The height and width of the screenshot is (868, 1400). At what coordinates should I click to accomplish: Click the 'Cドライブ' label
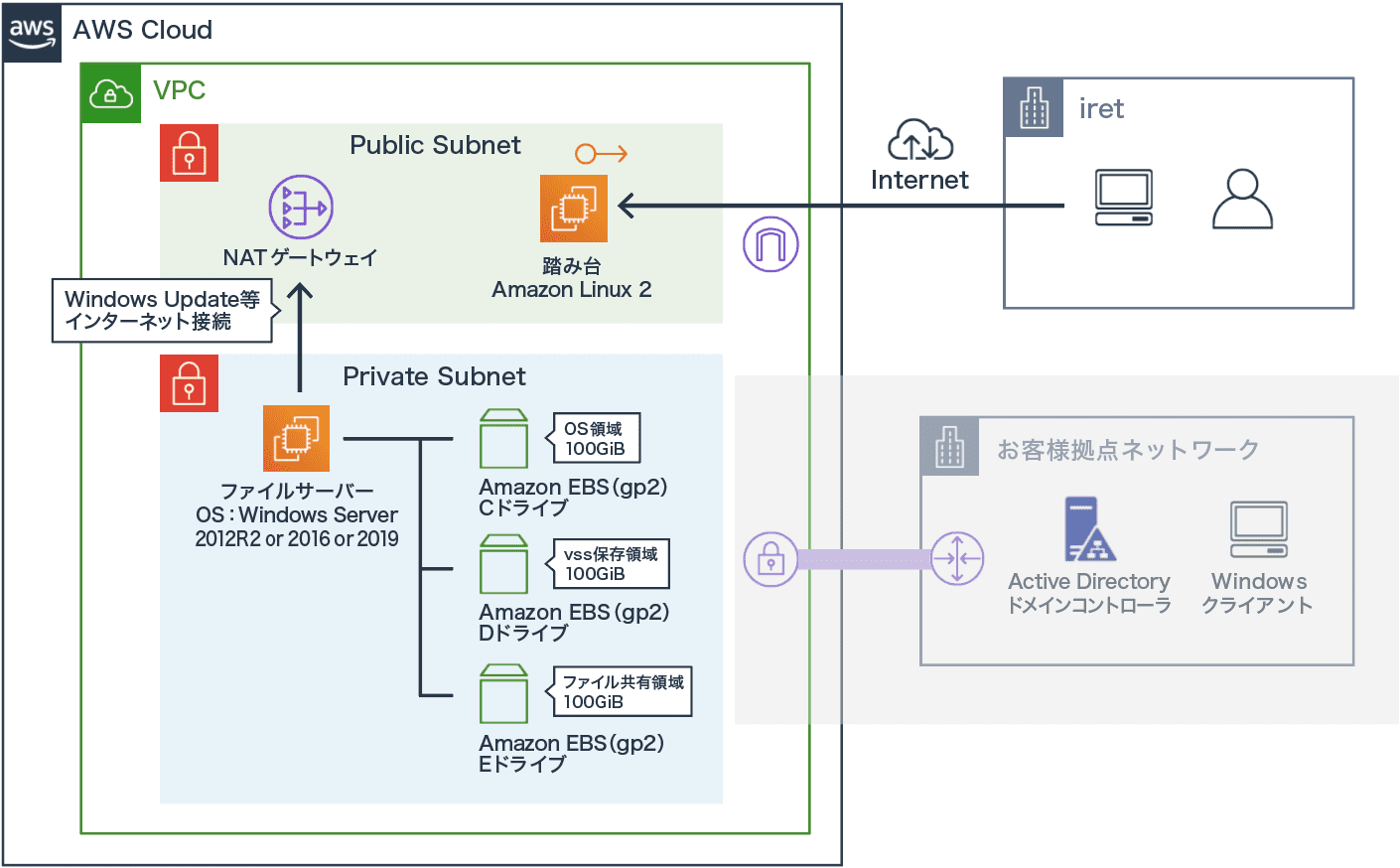(x=523, y=507)
